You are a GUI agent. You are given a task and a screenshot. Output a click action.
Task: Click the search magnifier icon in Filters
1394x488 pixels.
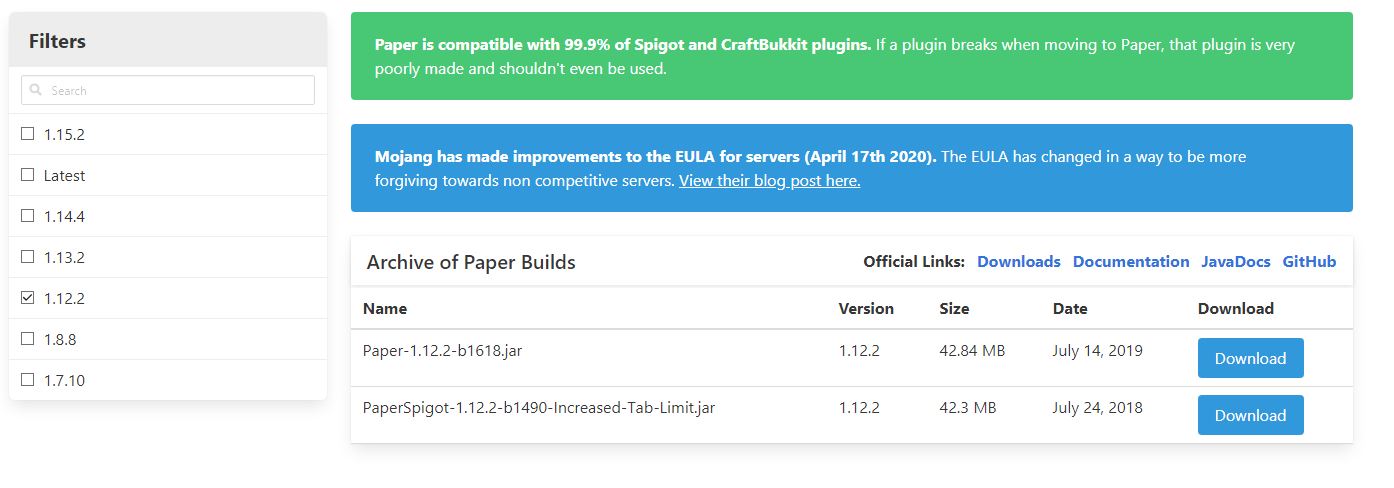click(x=36, y=90)
